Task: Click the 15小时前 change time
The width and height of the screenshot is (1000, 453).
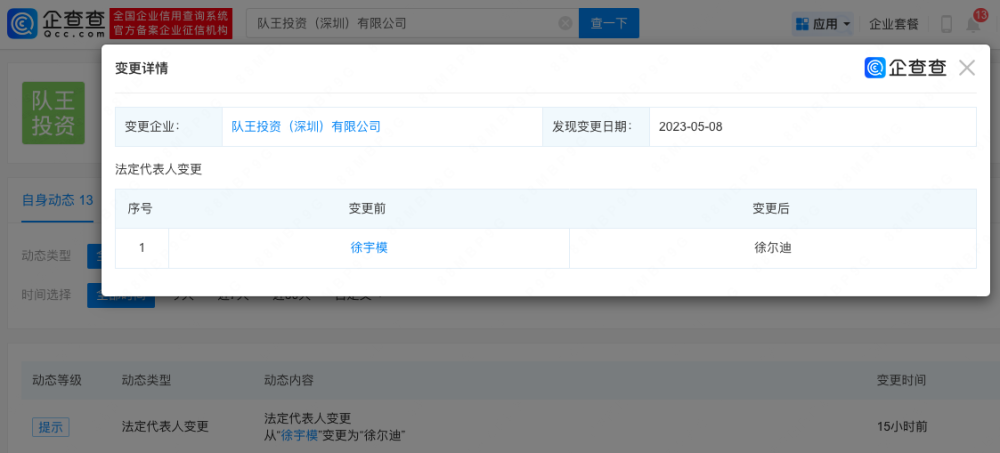Action: click(902, 427)
